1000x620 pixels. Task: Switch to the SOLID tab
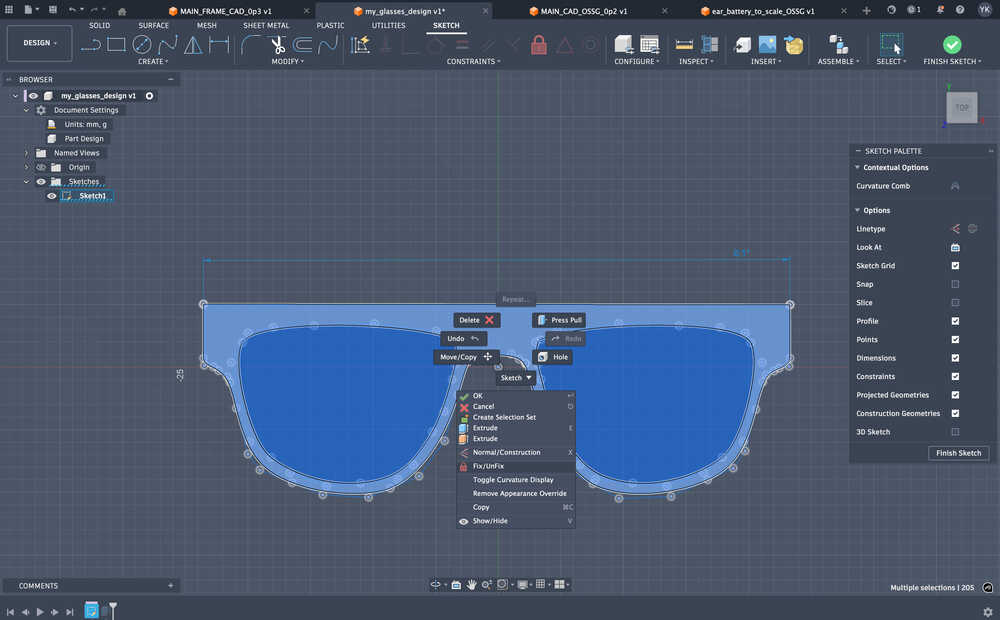point(99,25)
